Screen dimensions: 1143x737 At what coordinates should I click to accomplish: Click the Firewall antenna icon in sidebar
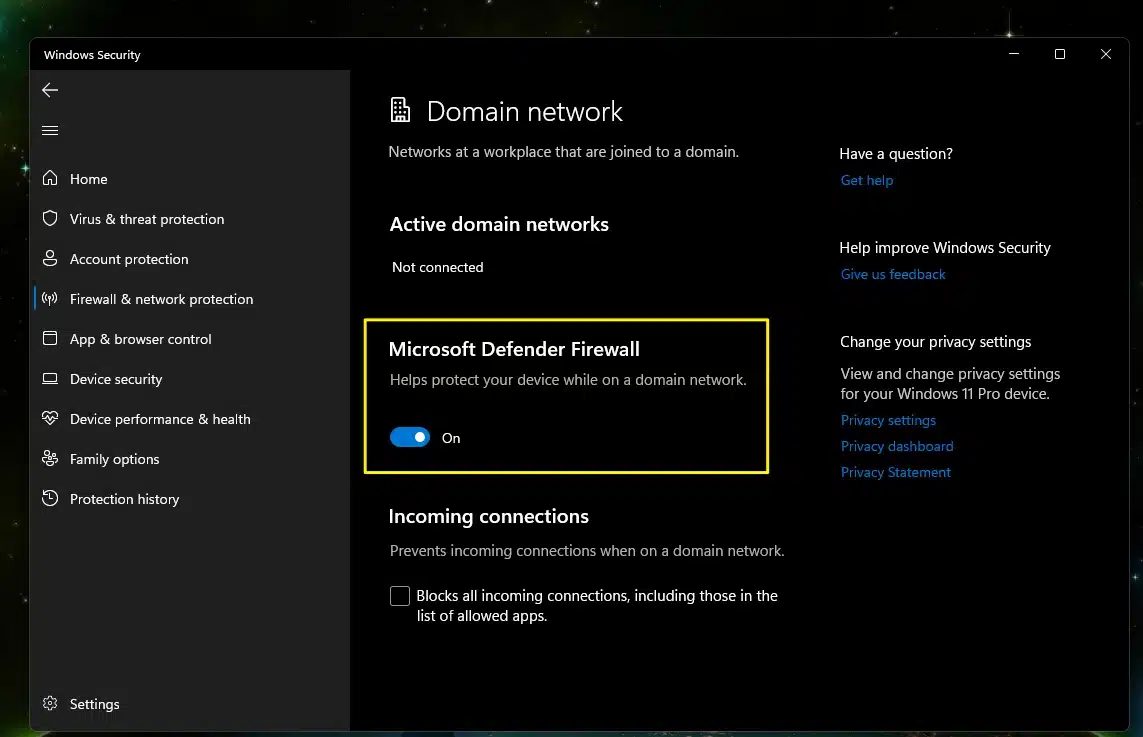click(50, 298)
